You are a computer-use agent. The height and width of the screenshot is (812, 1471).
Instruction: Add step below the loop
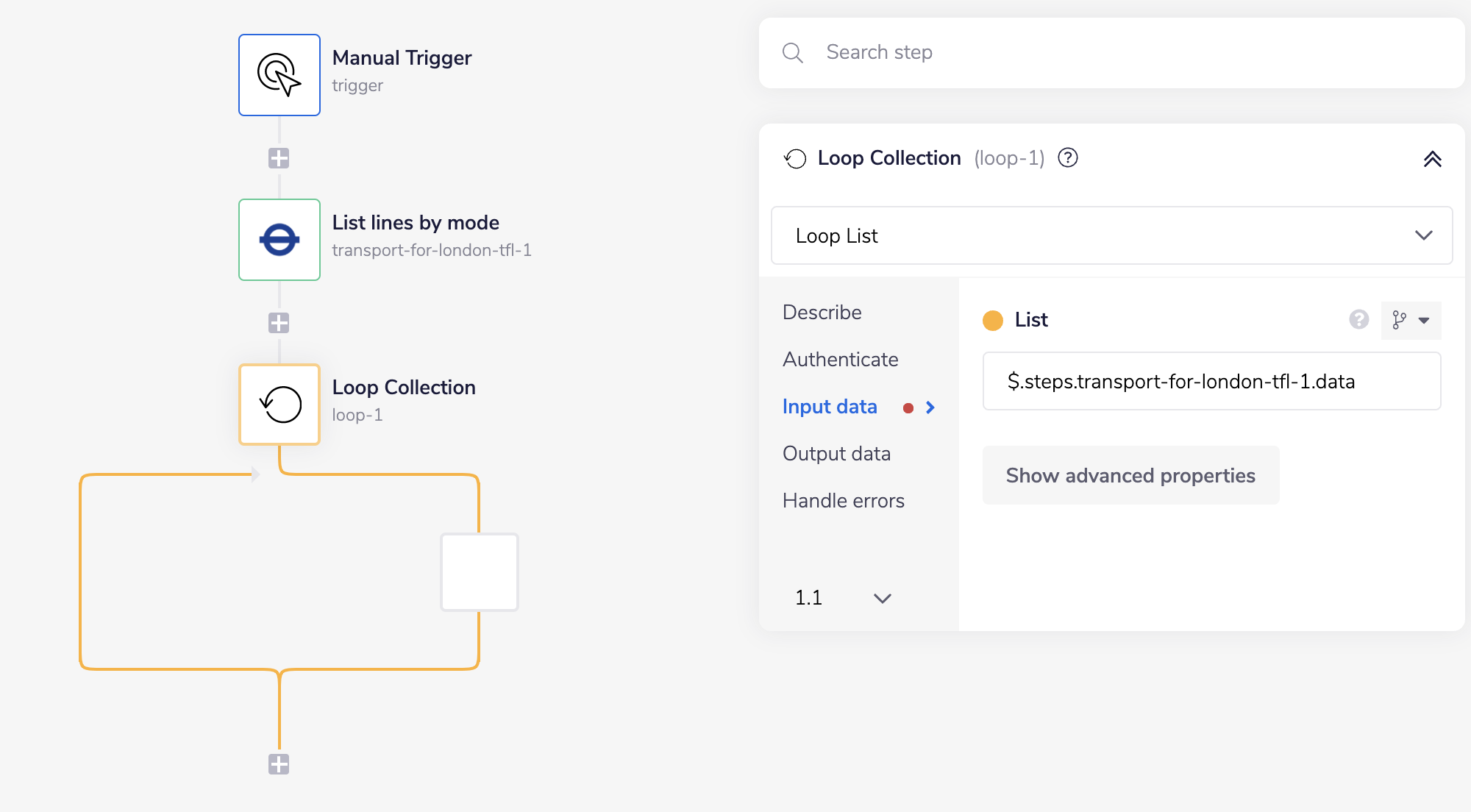(279, 764)
